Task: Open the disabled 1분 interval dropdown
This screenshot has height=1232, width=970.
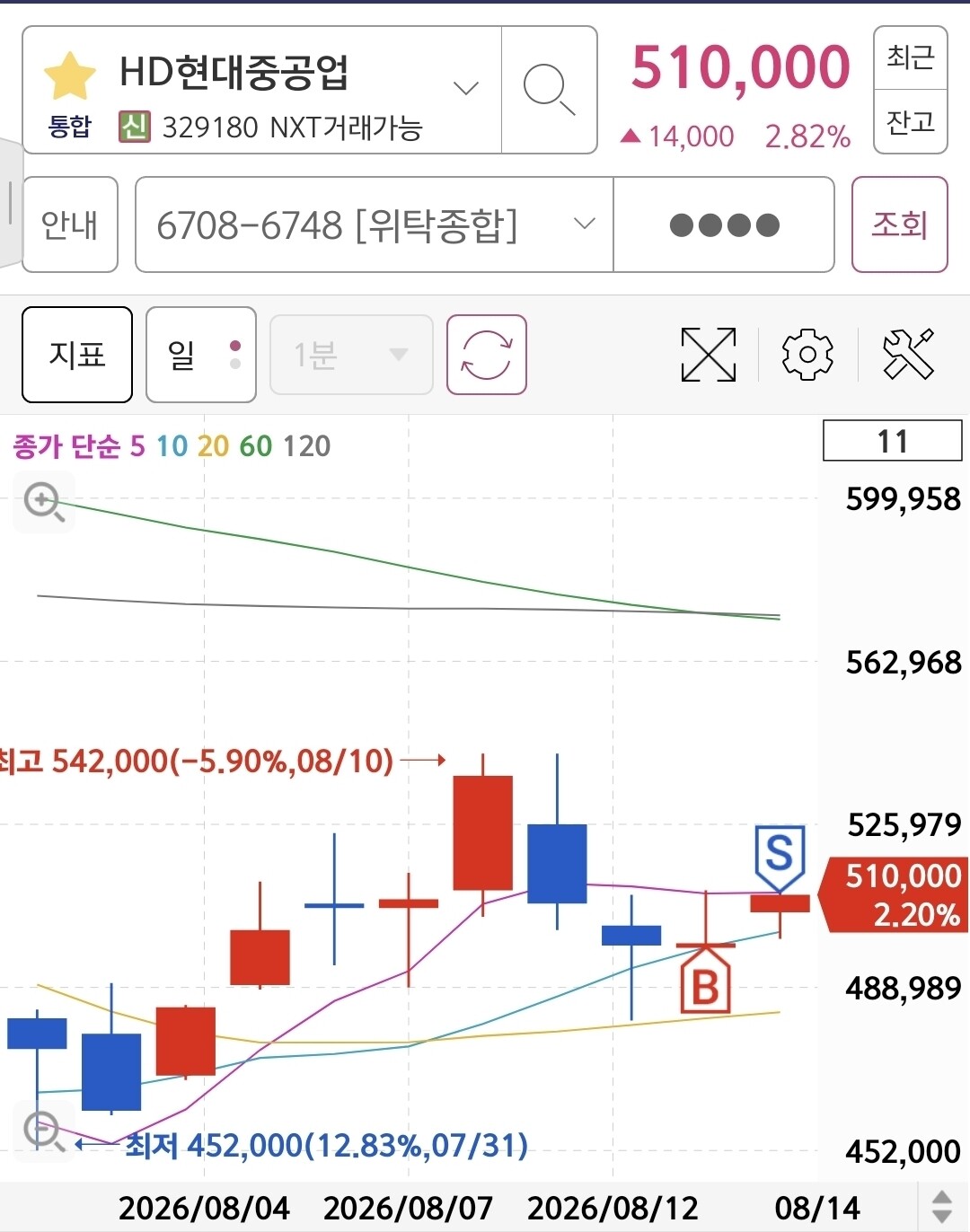Action: click(351, 355)
